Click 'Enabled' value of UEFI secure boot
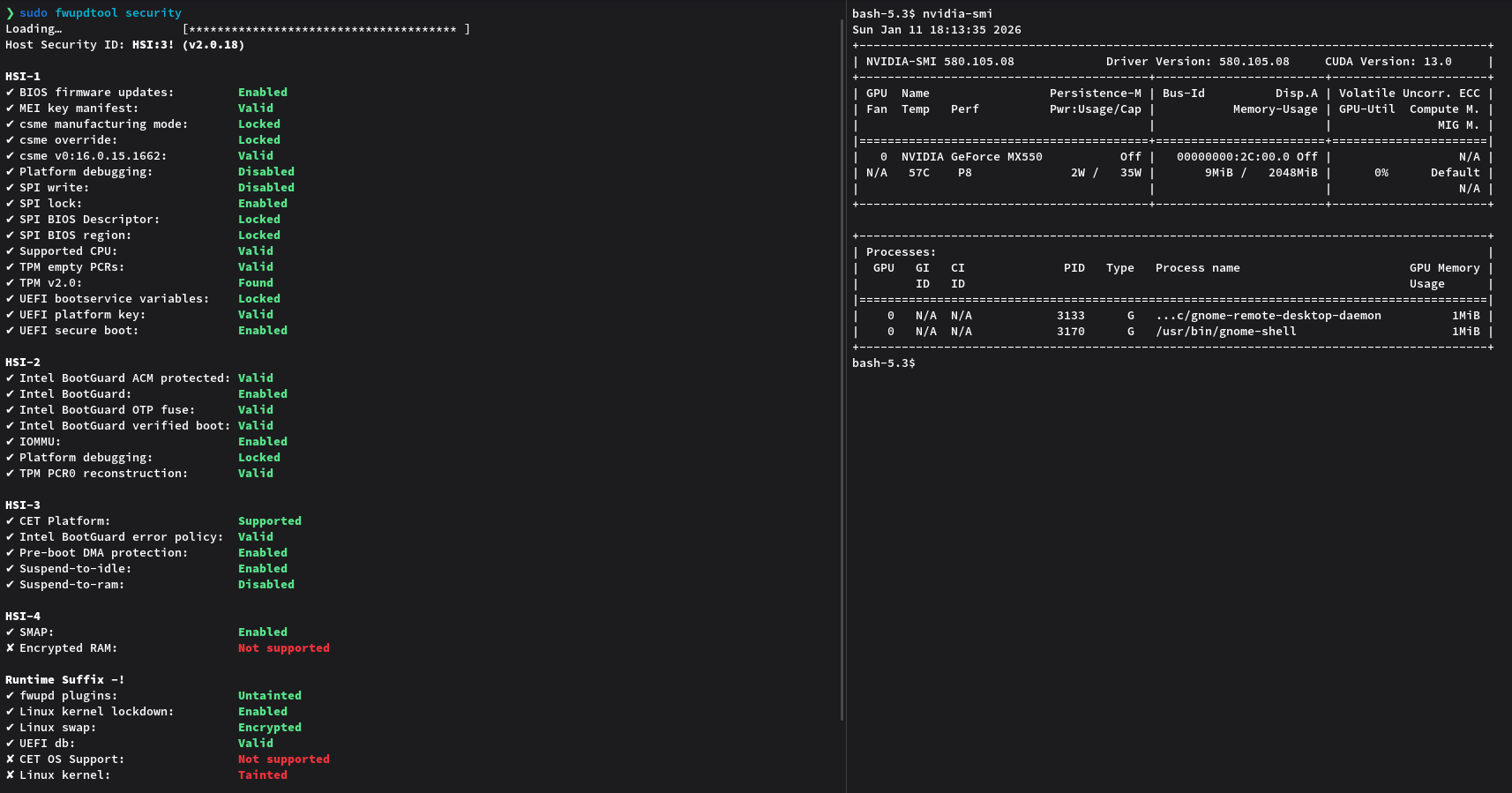 [263, 331]
